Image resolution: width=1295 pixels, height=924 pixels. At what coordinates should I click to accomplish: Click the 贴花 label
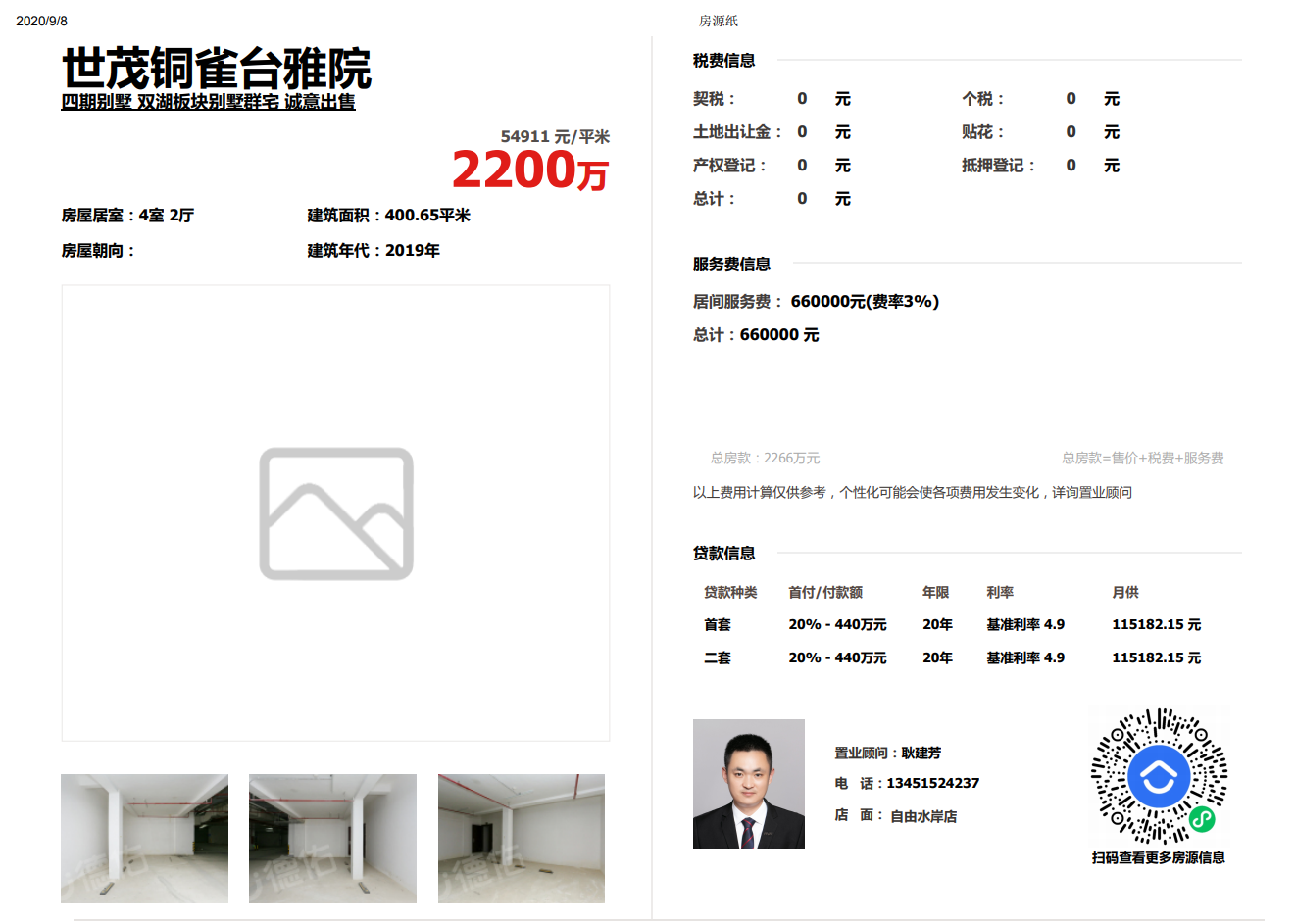tap(982, 132)
